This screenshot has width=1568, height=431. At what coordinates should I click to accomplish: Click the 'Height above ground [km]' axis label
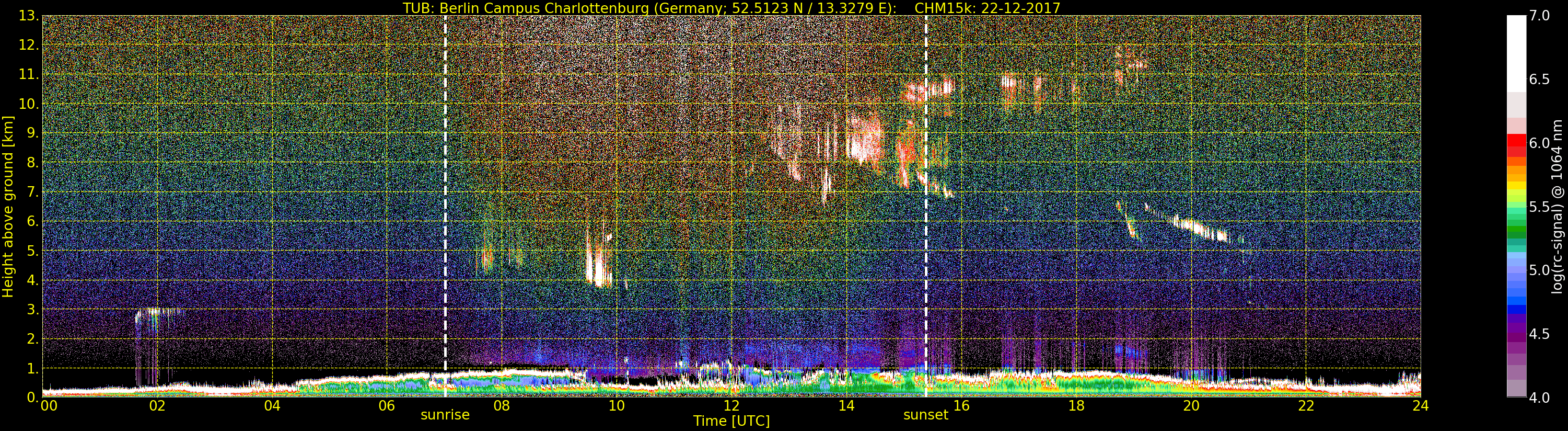8,206
